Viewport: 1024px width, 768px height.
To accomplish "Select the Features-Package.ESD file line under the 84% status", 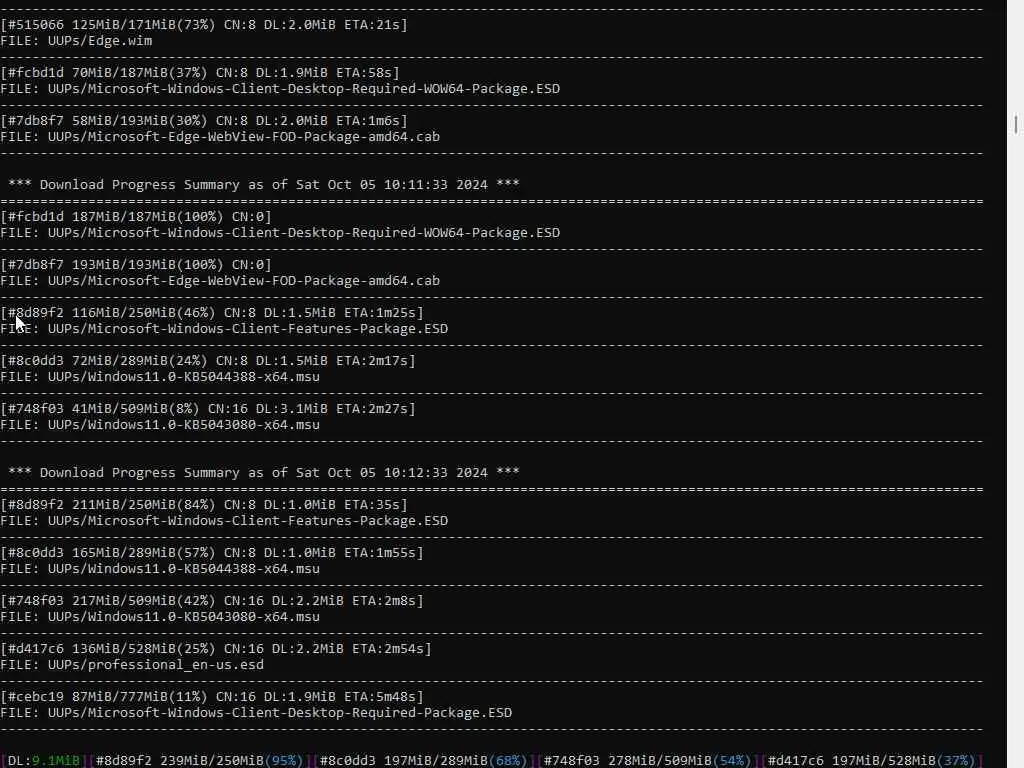I will click(x=224, y=520).
